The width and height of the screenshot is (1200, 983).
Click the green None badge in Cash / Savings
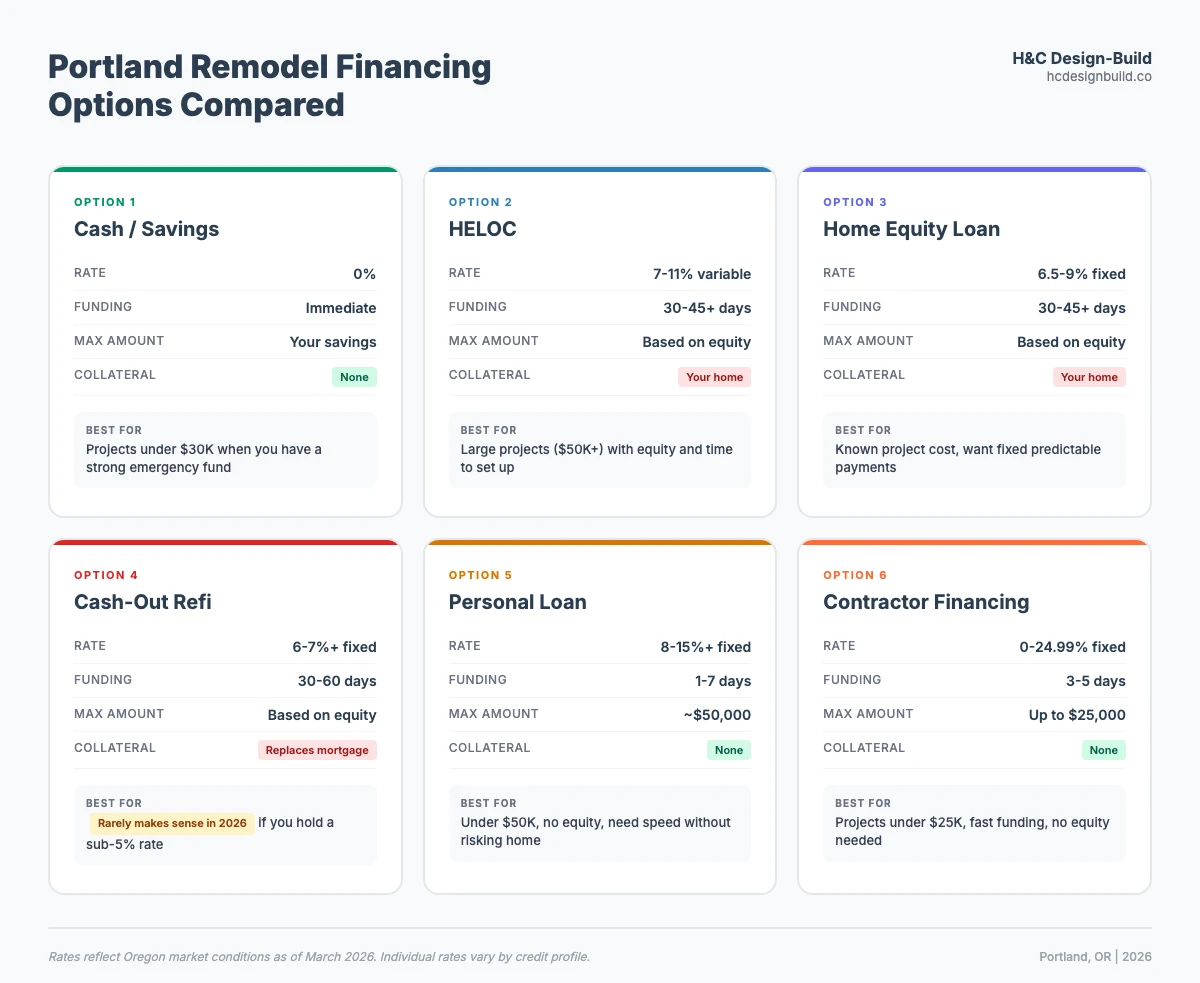coord(354,377)
